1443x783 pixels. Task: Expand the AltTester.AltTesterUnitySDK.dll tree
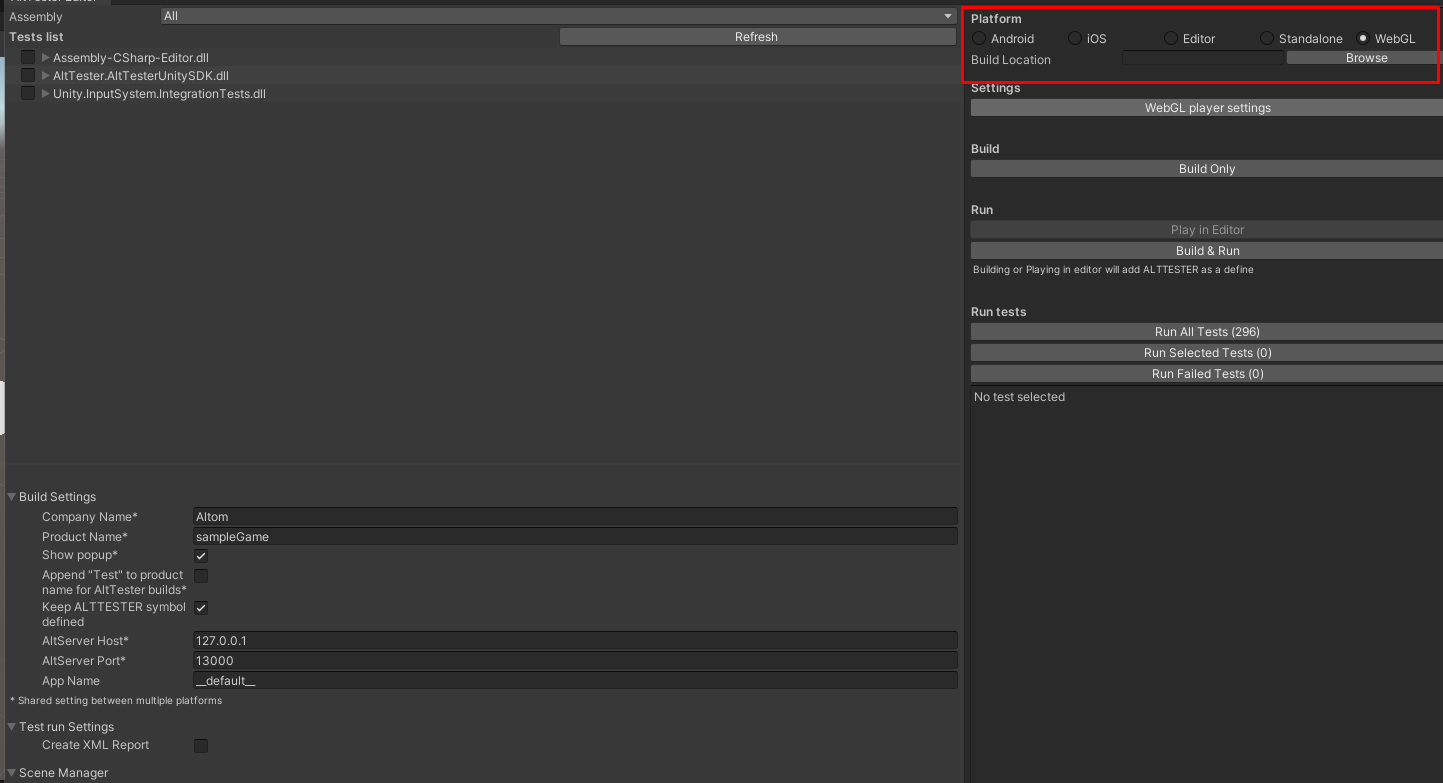point(44,75)
